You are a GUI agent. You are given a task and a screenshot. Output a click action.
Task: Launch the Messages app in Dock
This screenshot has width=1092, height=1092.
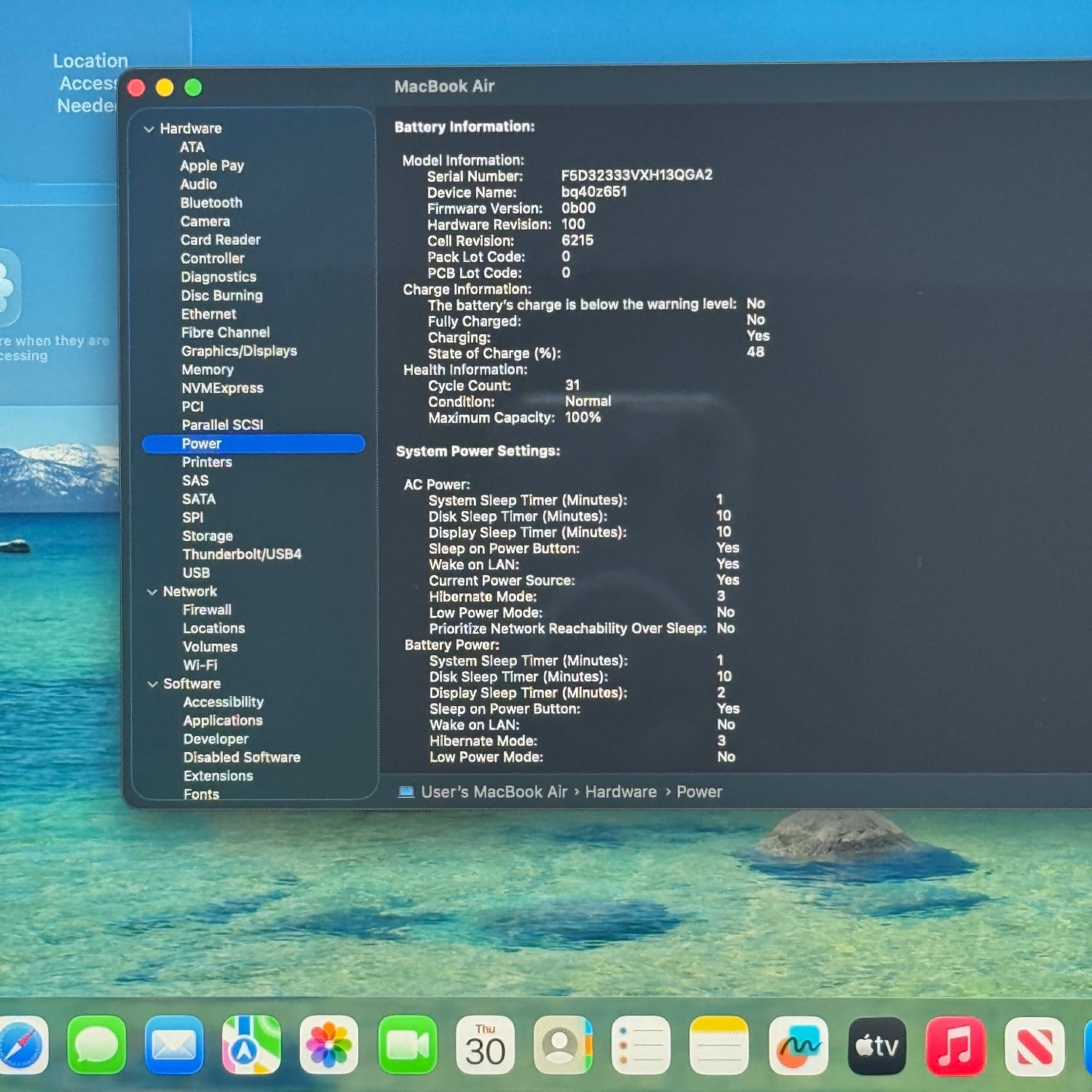(x=97, y=1046)
